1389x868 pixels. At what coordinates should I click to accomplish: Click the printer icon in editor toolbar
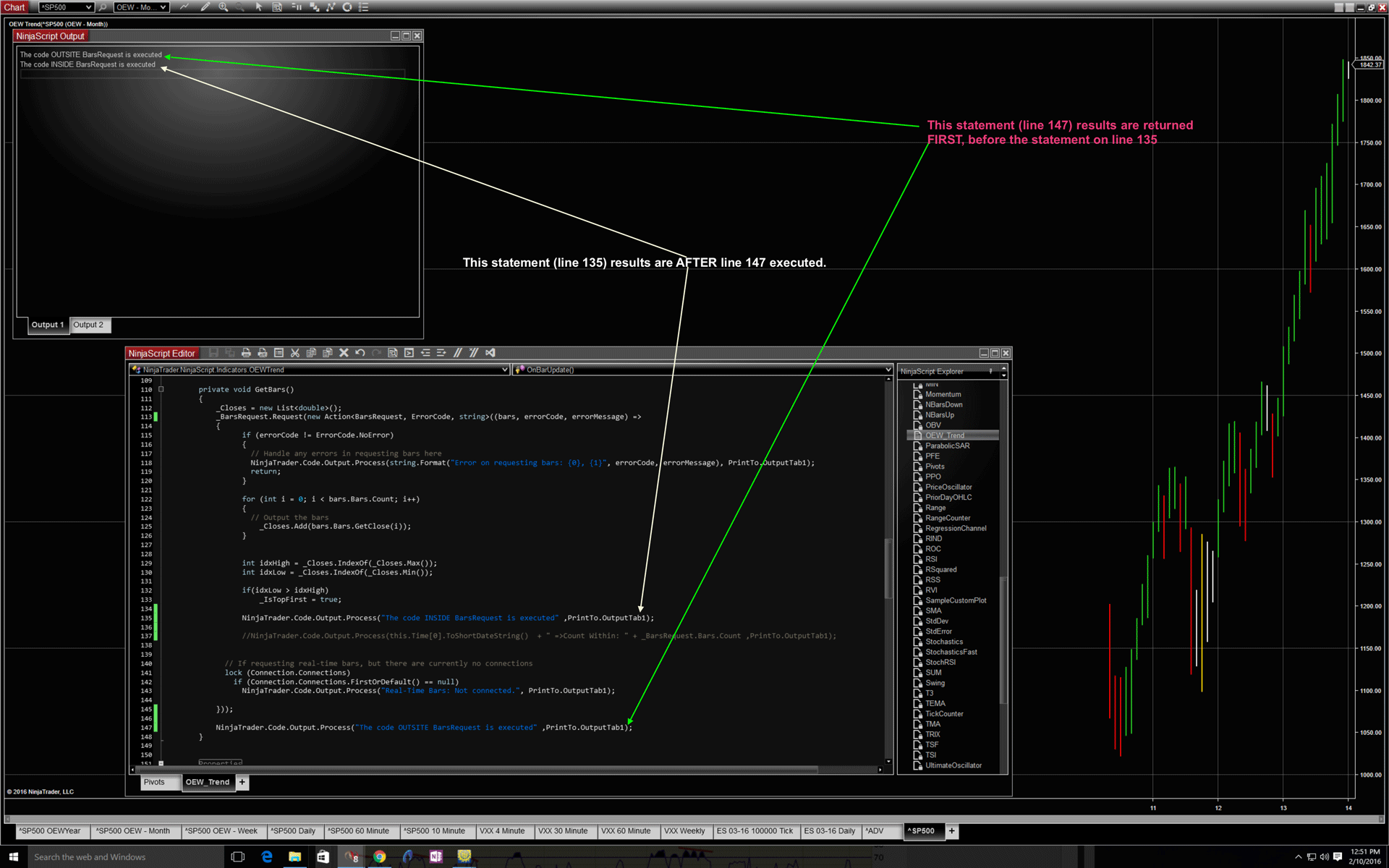tap(246, 353)
